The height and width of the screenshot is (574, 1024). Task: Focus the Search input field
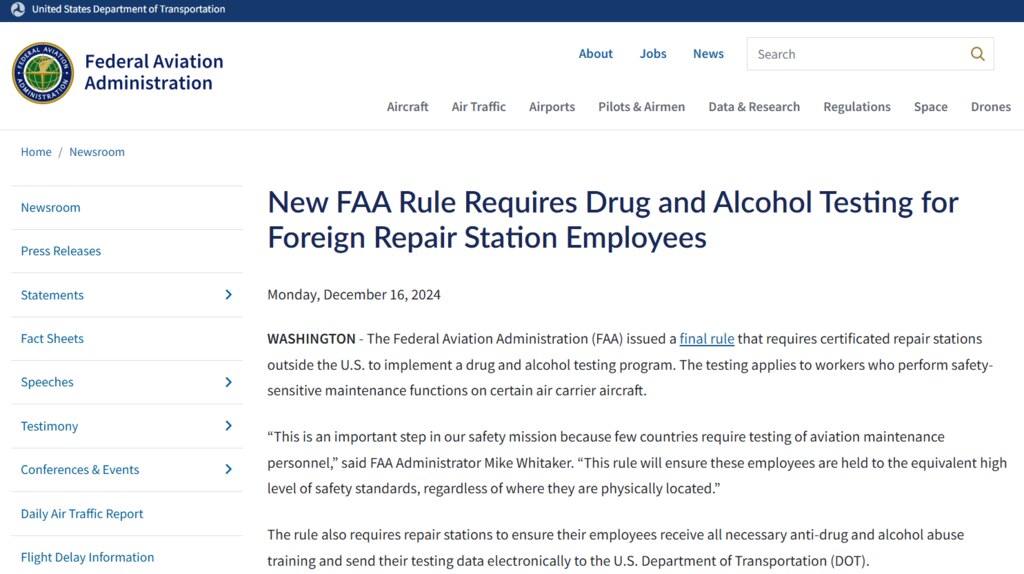(x=857, y=54)
